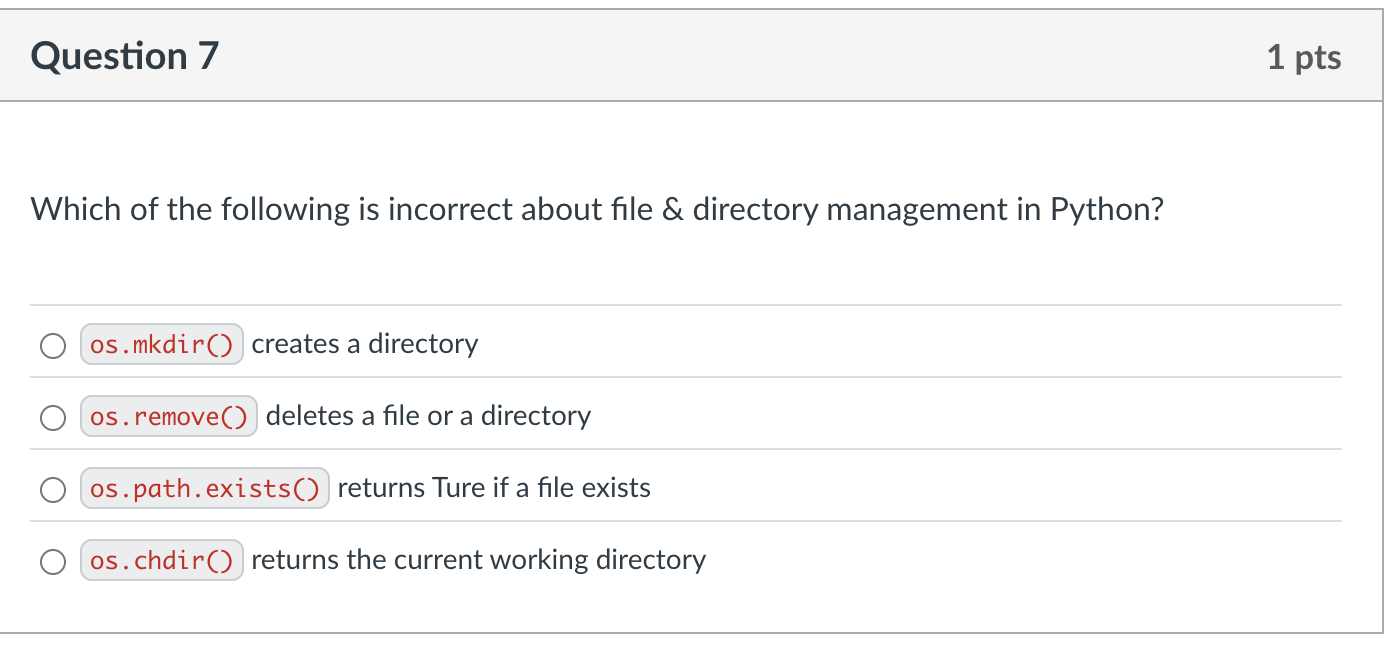Click the misspelled word "Ture"
Screen dimensions: 1392x648
click(x=458, y=488)
